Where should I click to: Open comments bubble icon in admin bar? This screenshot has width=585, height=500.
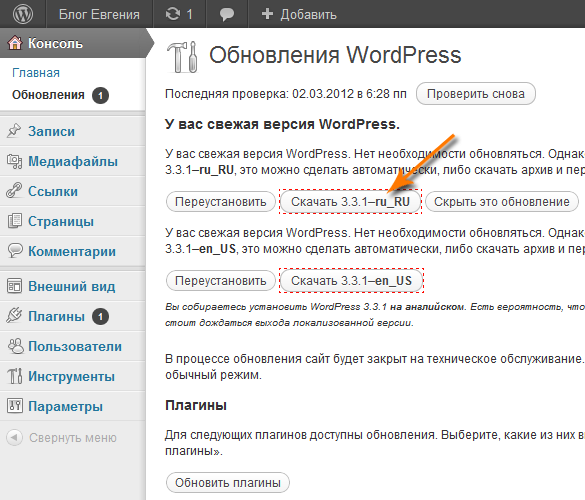coord(227,15)
